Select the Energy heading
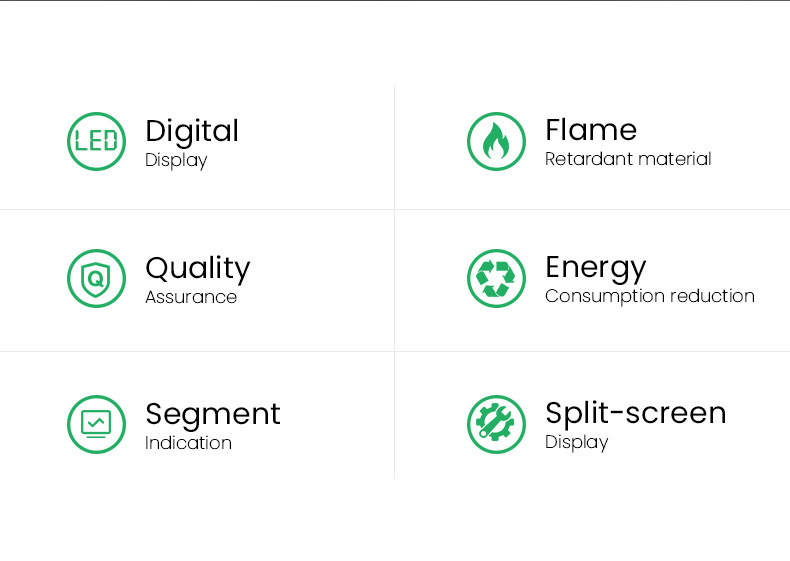The width and height of the screenshot is (790, 561). click(596, 267)
